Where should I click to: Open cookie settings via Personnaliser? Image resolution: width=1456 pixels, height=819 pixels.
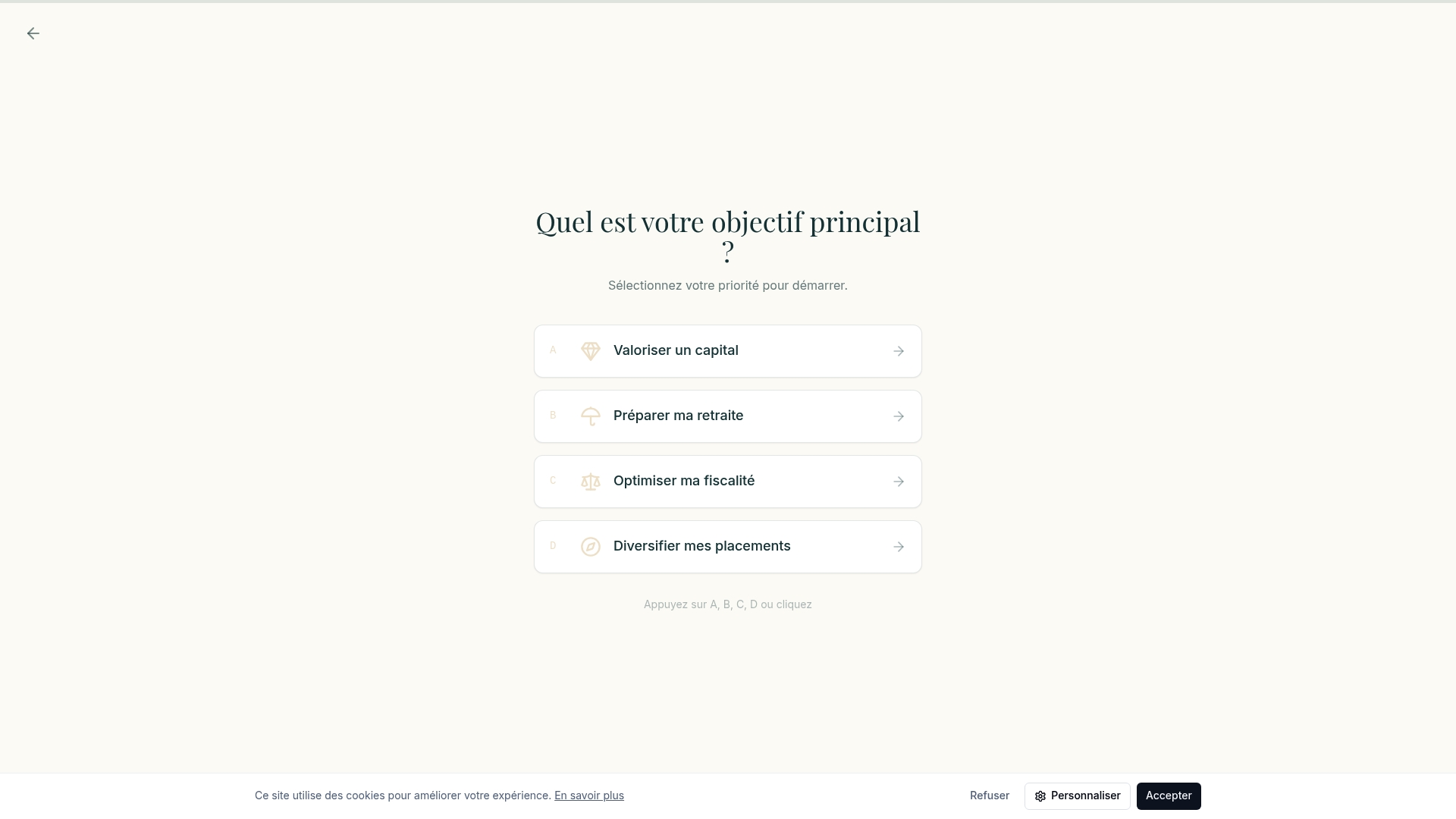coord(1077,795)
